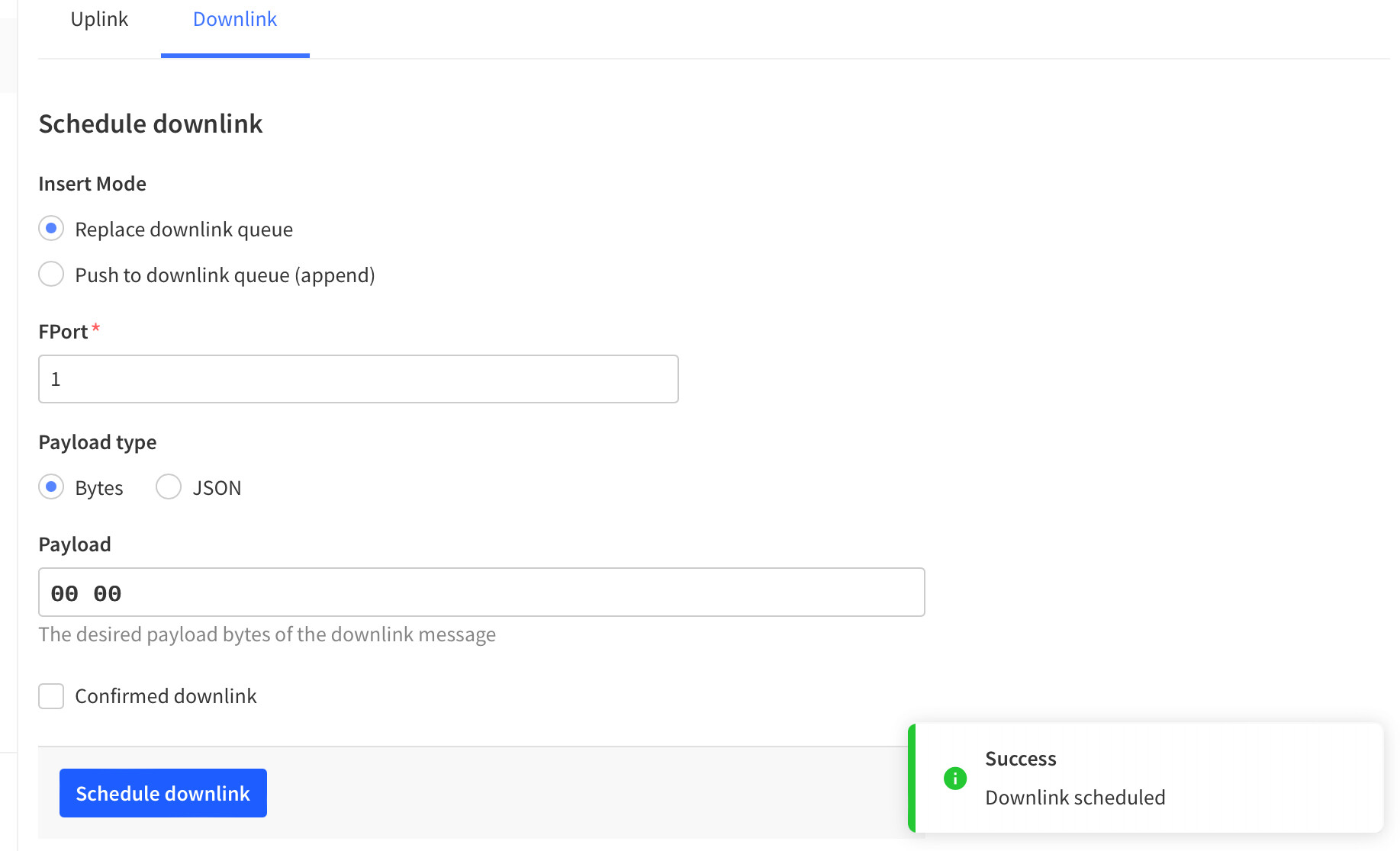Click the Payload field label

tap(75, 544)
